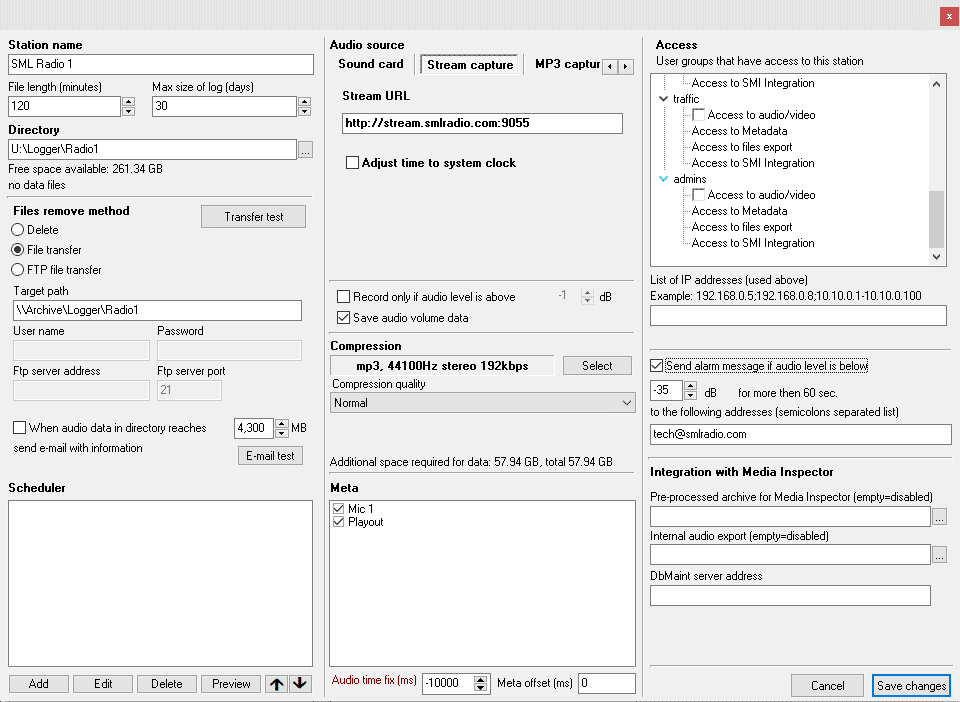This screenshot has height=702, width=960.
Task: Open the Compression quality dropdown
Action: 482,403
